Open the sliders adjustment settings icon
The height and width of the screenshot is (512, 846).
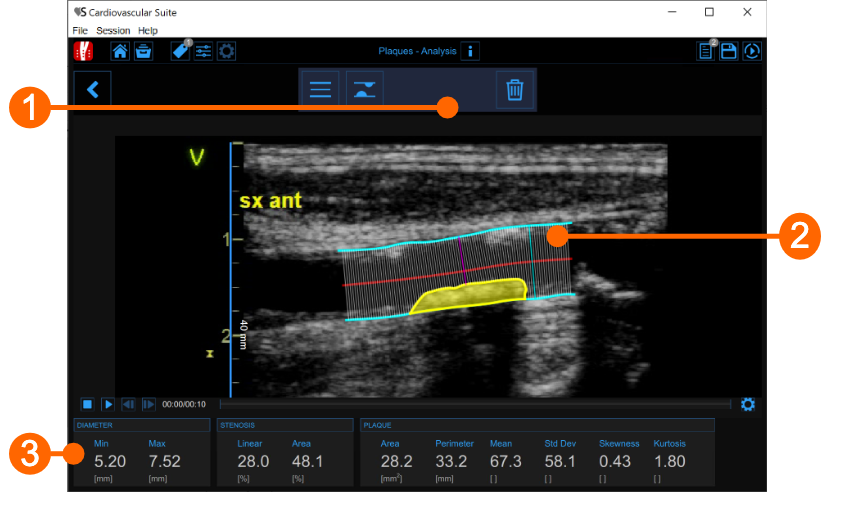click(x=203, y=52)
